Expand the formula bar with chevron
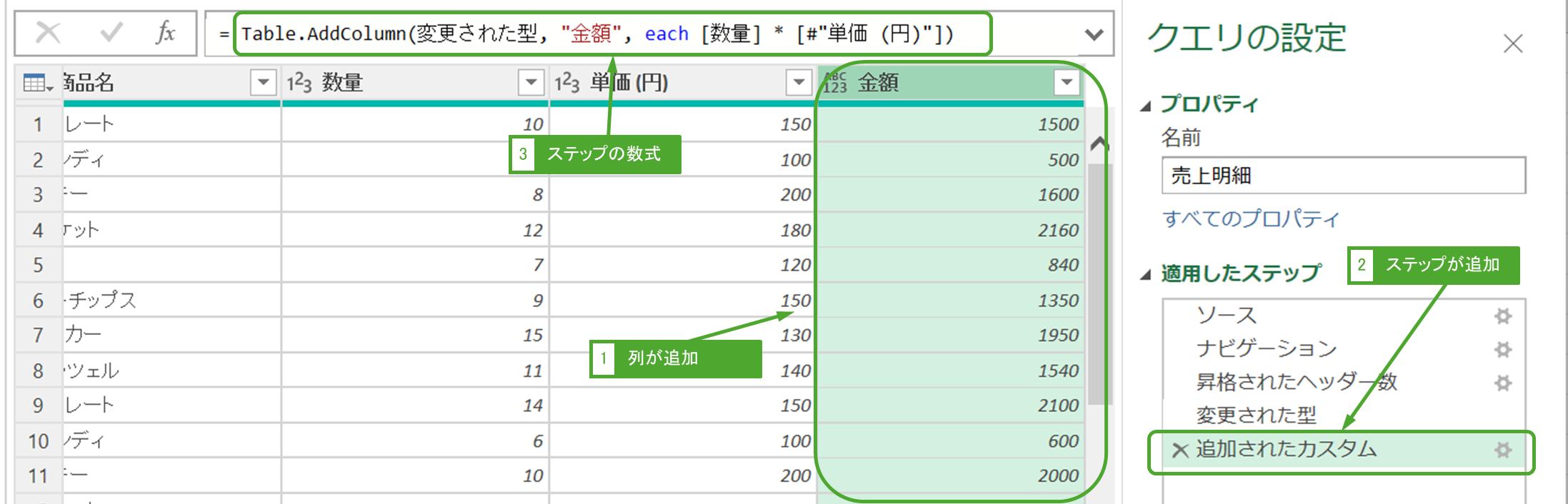This screenshot has height=504, width=1568. coord(1094,34)
